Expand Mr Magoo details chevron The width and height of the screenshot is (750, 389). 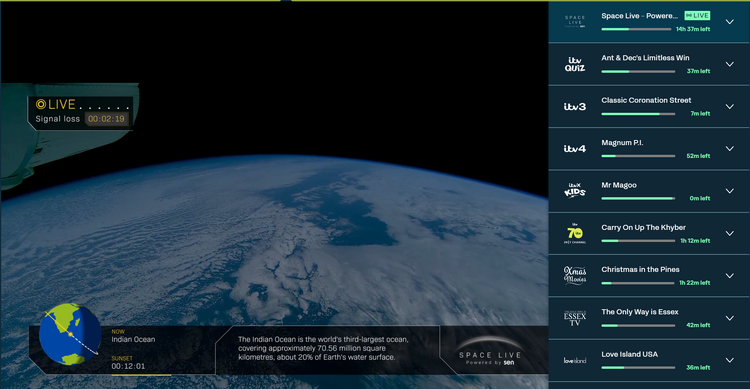tap(729, 191)
